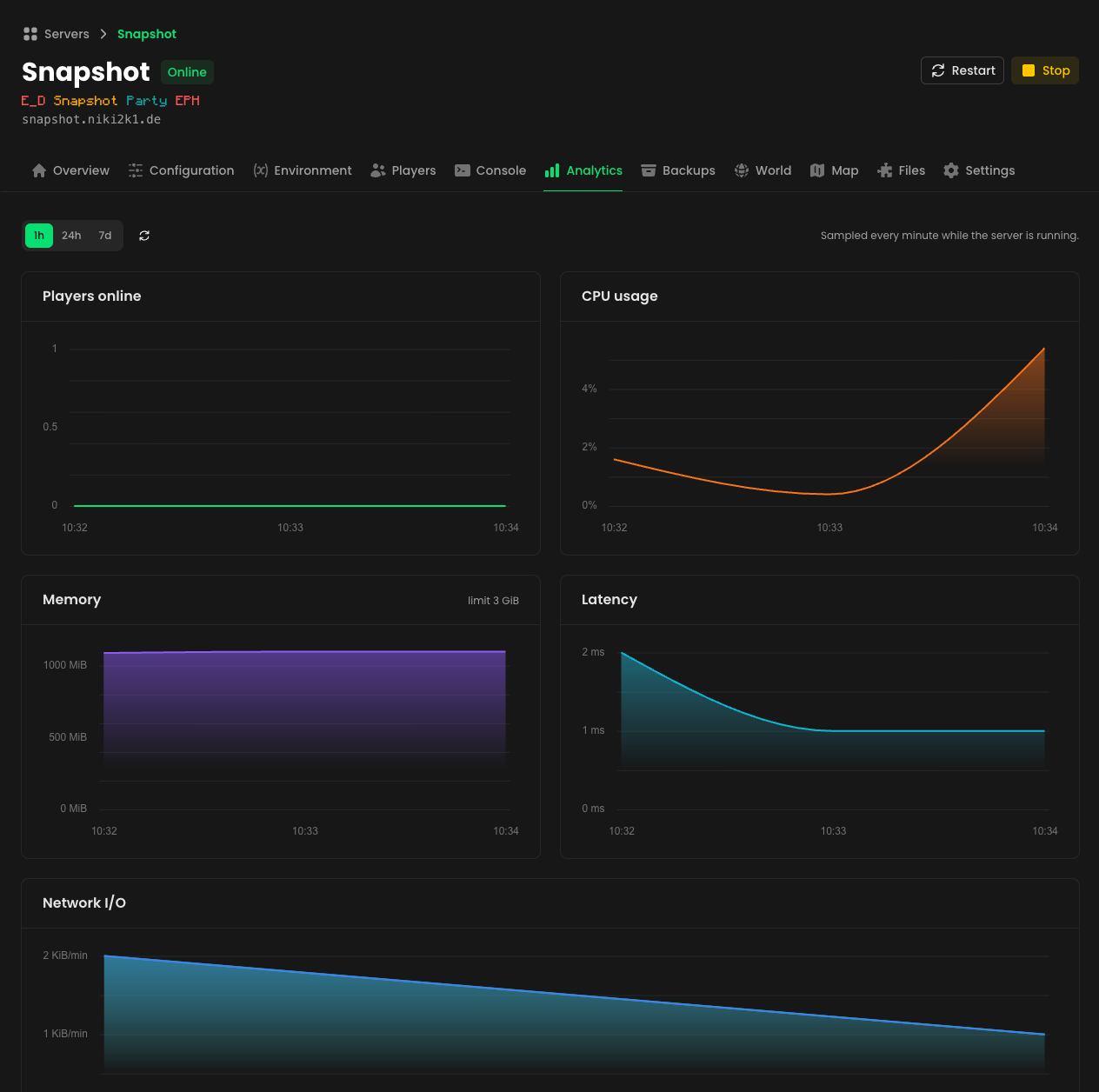Restart the server
The height and width of the screenshot is (1092, 1099).
(x=962, y=70)
